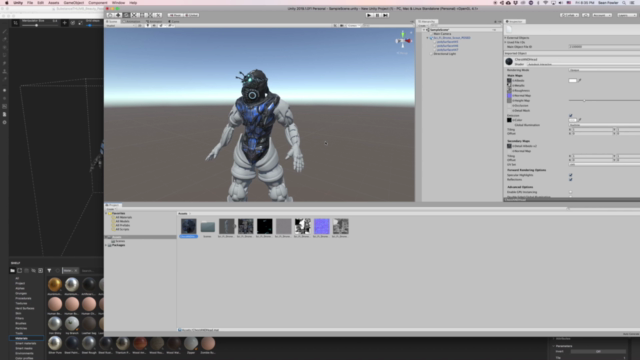Open the Shaded draw mode dropdown
The height and width of the screenshot is (360, 640).
pyautogui.click(x=121, y=25)
